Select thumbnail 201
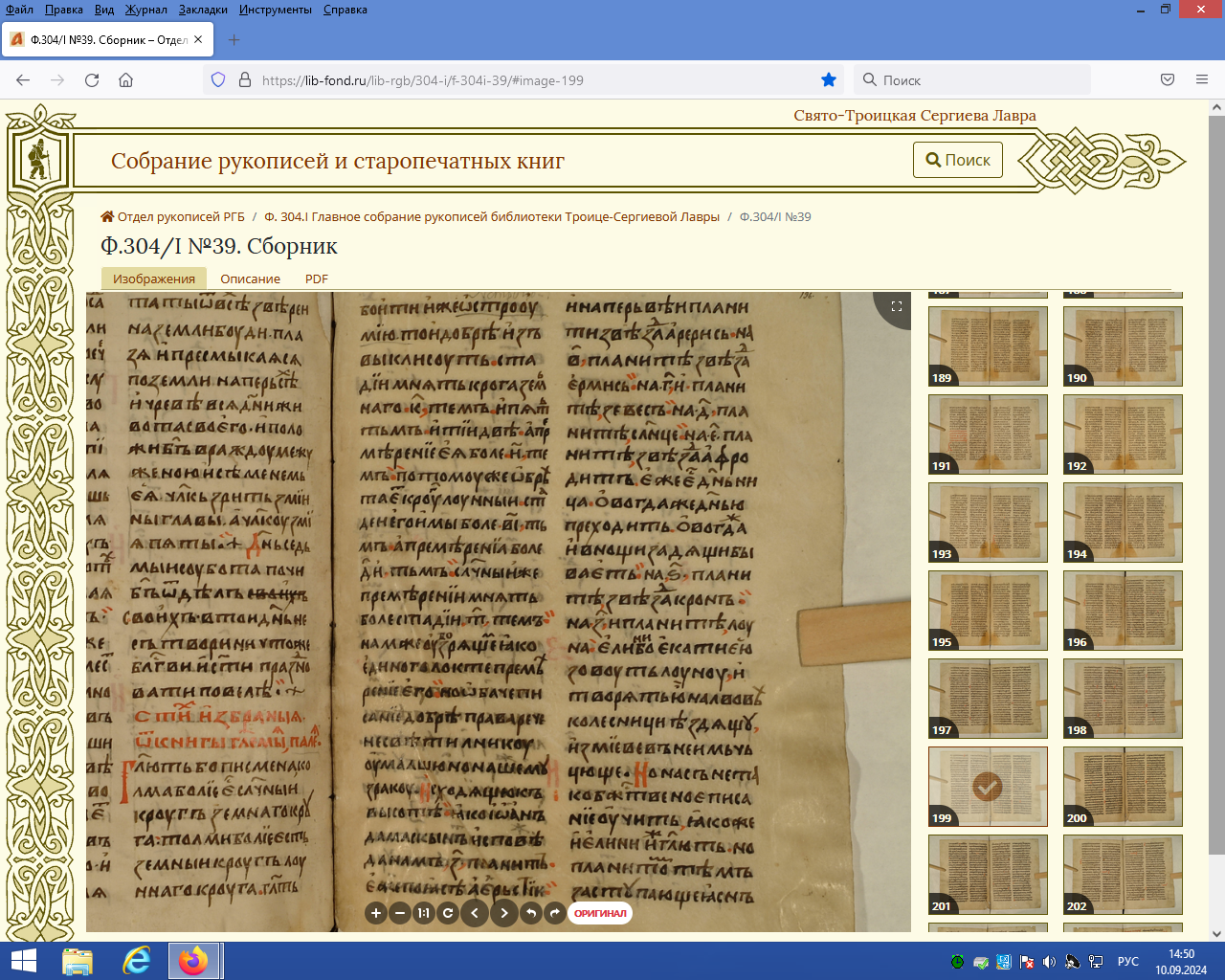 pos(988,875)
